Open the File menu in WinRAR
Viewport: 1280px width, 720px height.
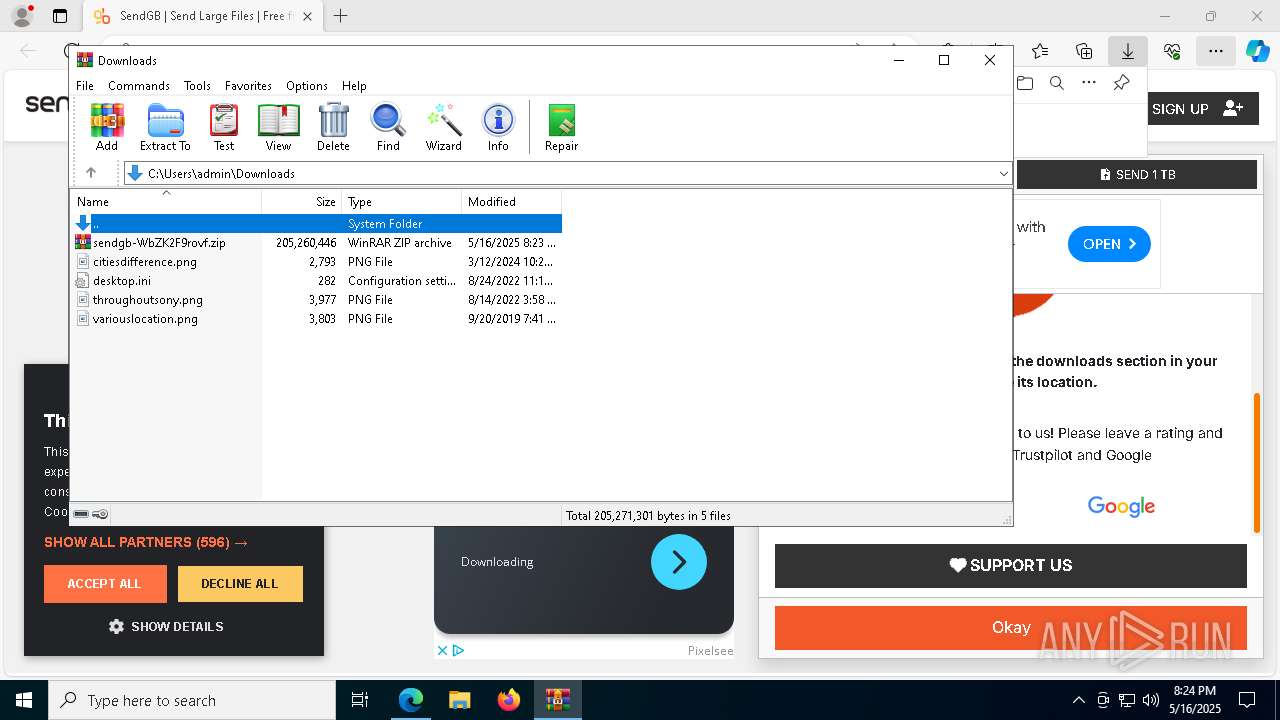(85, 86)
